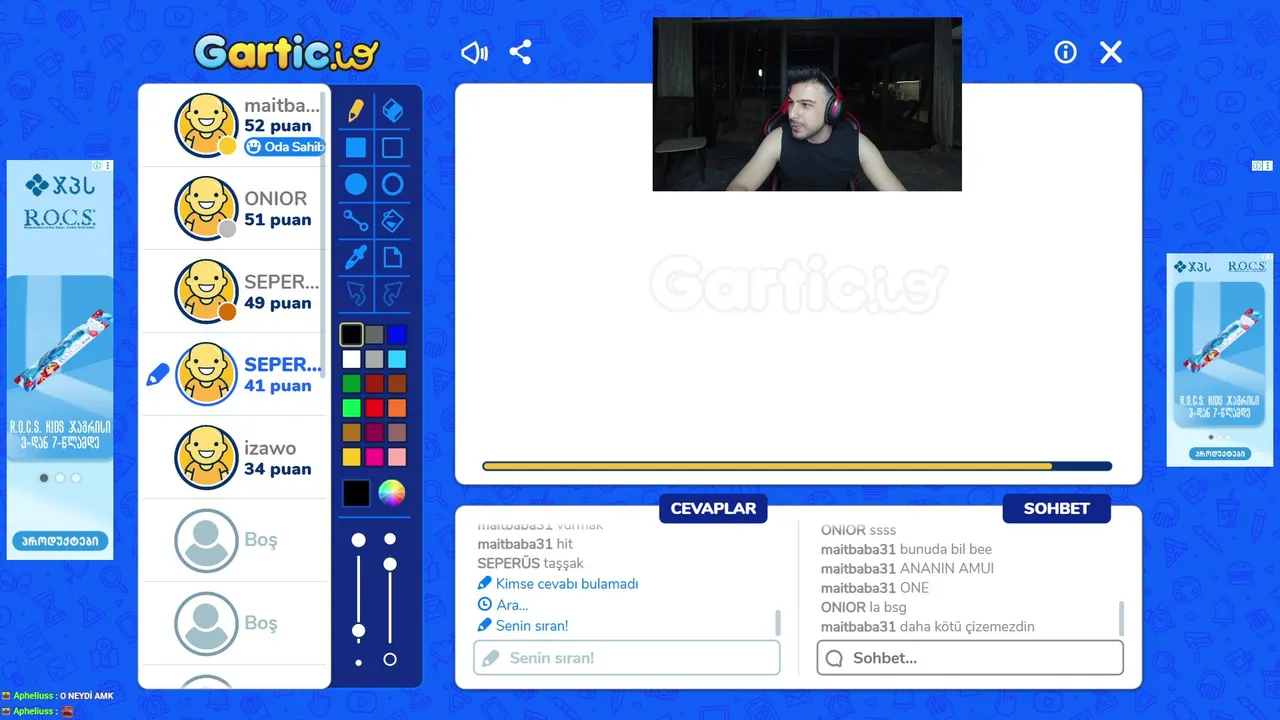This screenshot has width=1280, height=720.
Task: Select the light gray color swatch
Action: click(x=374, y=359)
